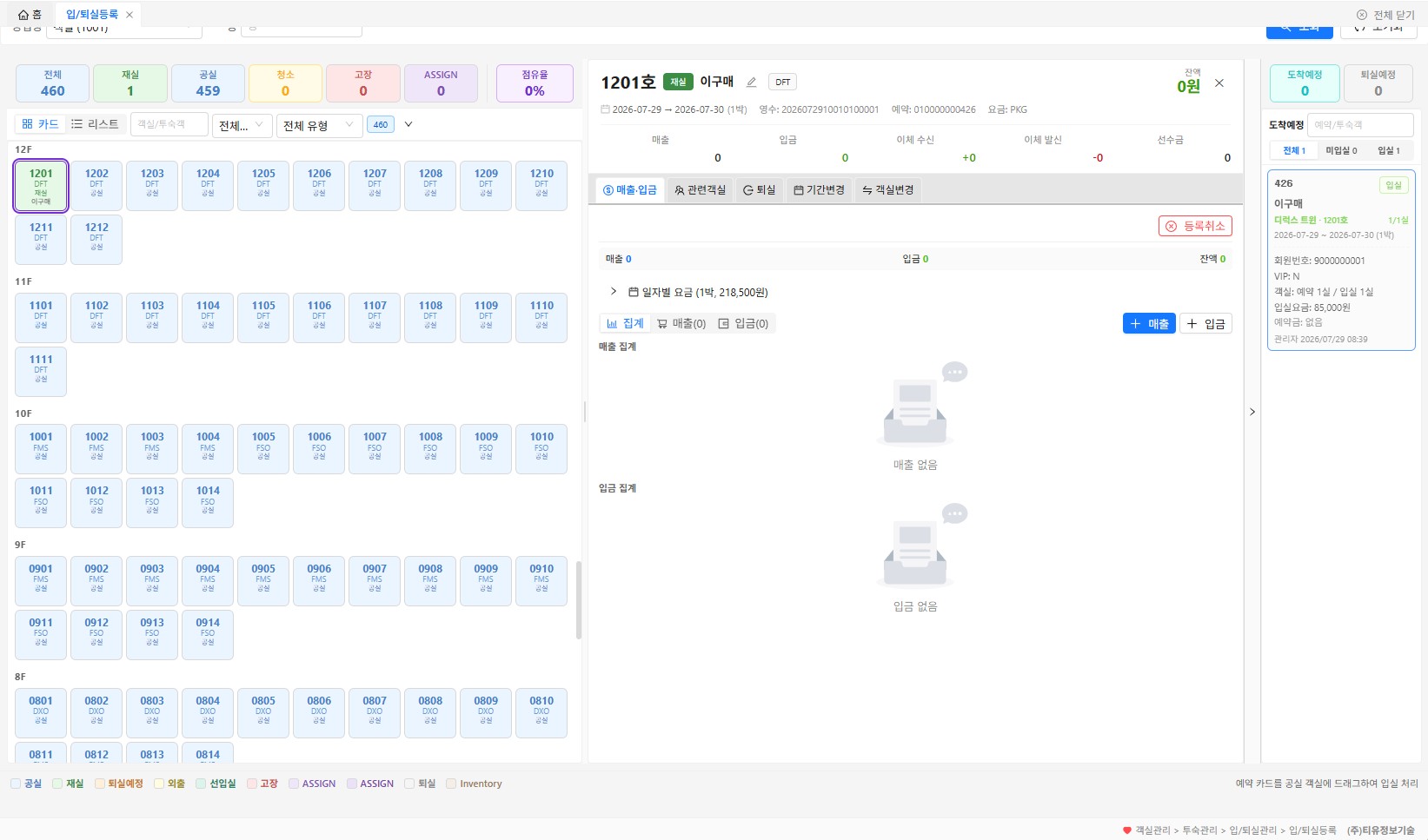Image resolution: width=1428 pixels, height=840 pixels.
Task: Filter rooms by 공실 status card
Action: coord(208,83)
